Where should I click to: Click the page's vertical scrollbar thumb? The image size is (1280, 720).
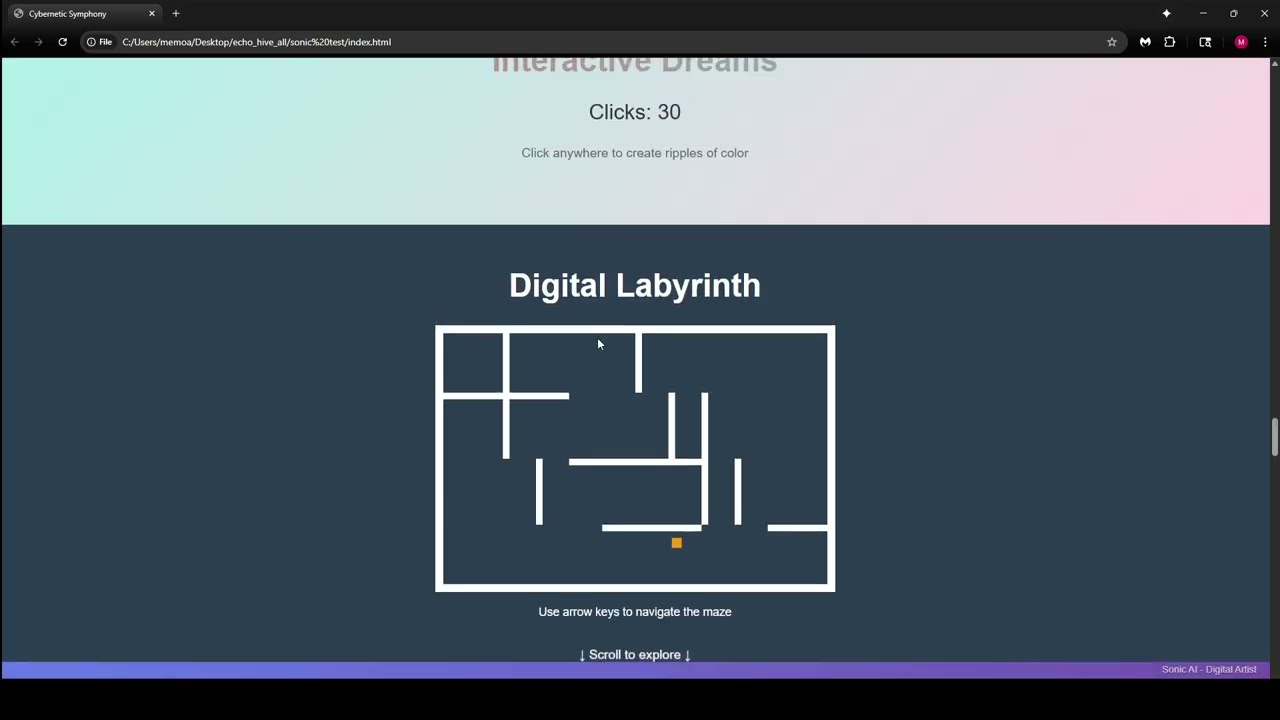1274,437
